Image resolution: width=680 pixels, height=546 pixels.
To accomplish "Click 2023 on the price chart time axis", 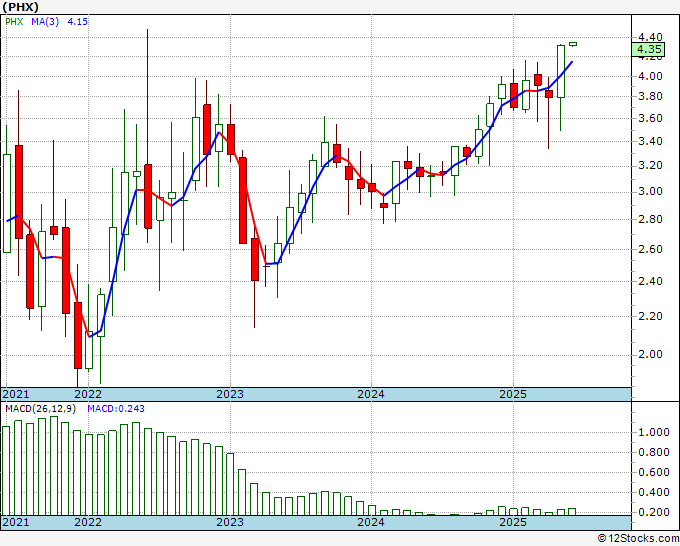I will (230, 394).
